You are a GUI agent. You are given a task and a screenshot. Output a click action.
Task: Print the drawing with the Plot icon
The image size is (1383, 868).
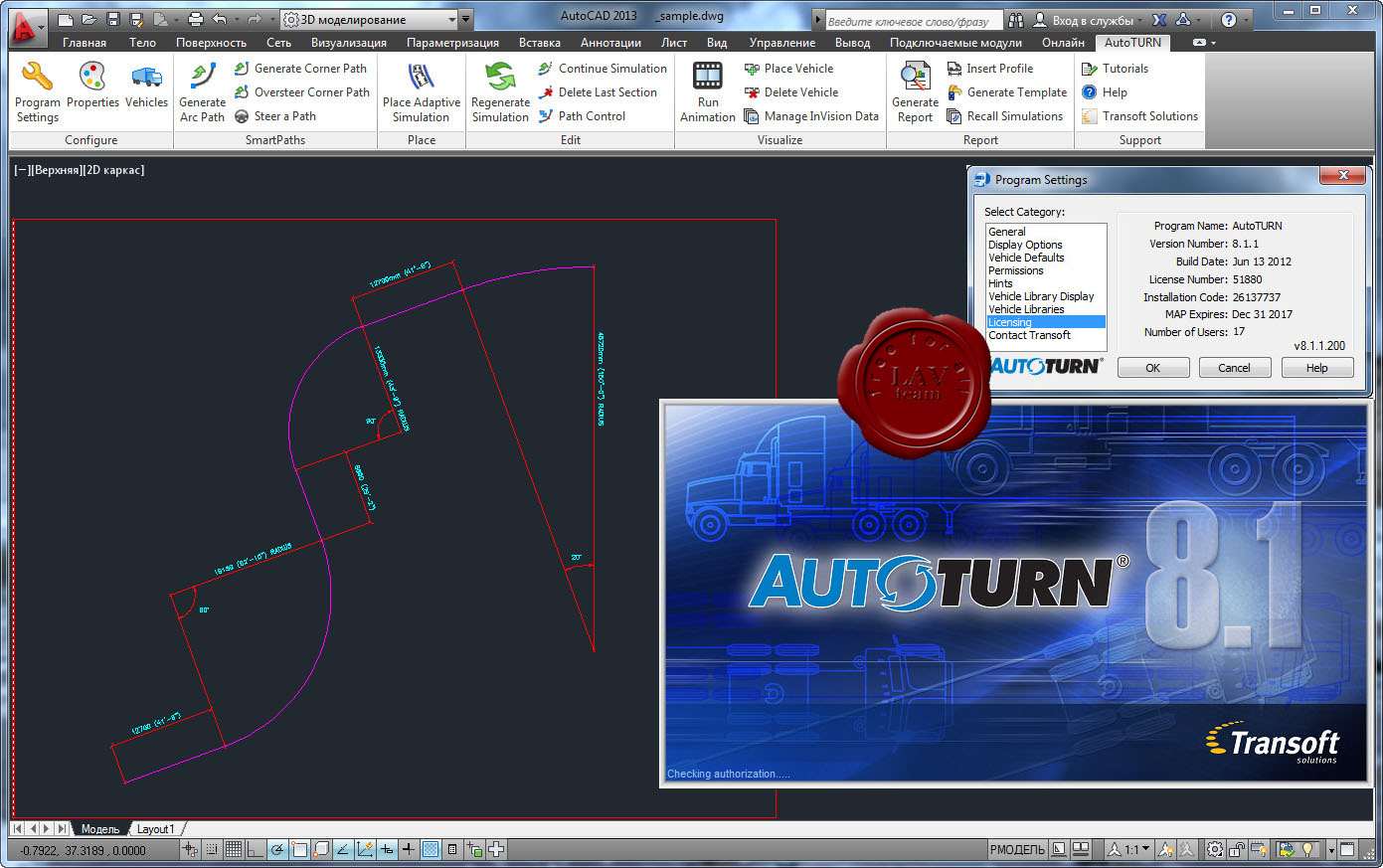(196, 20)
